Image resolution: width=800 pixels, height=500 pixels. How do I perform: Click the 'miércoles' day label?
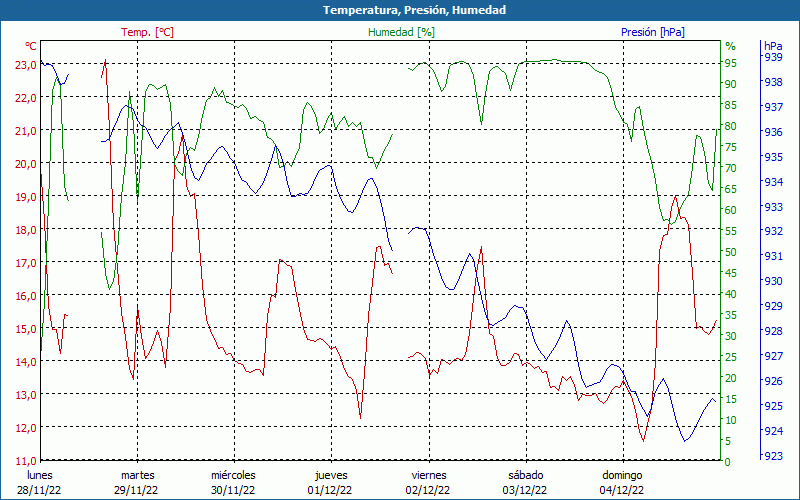(x=233, y=475)
